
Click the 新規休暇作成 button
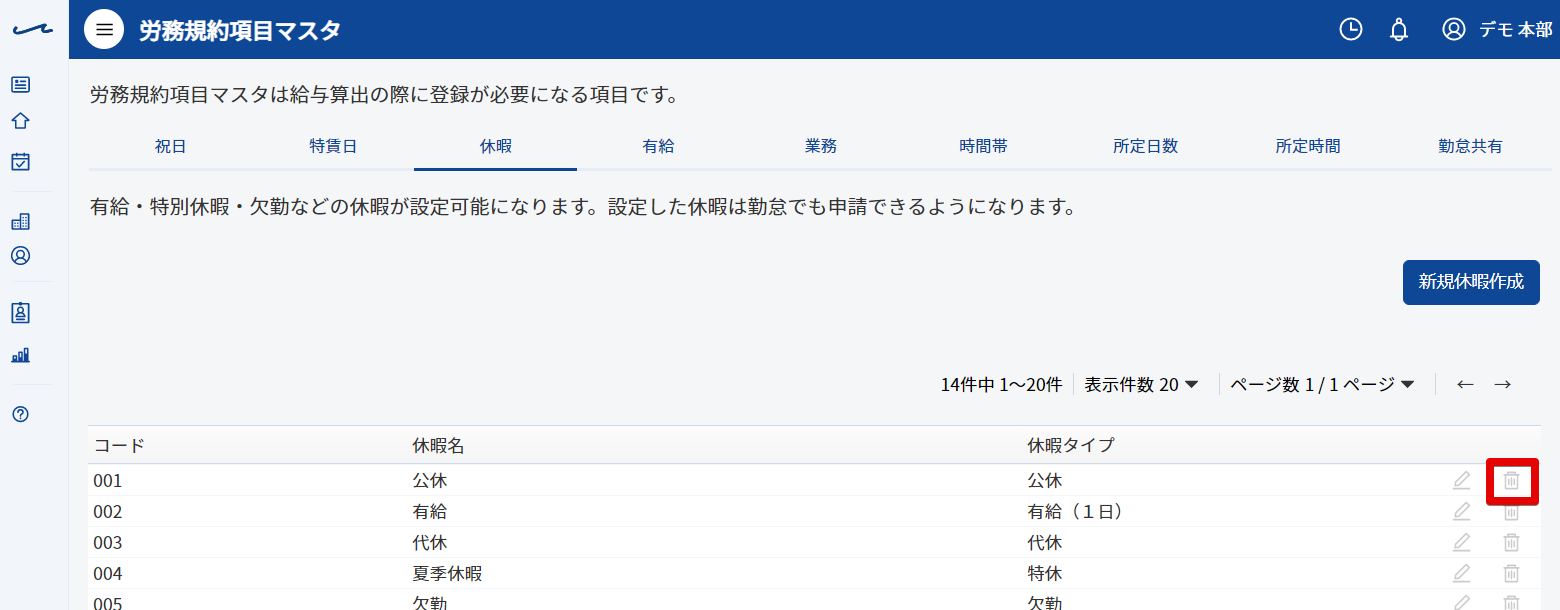point(1471,282)
